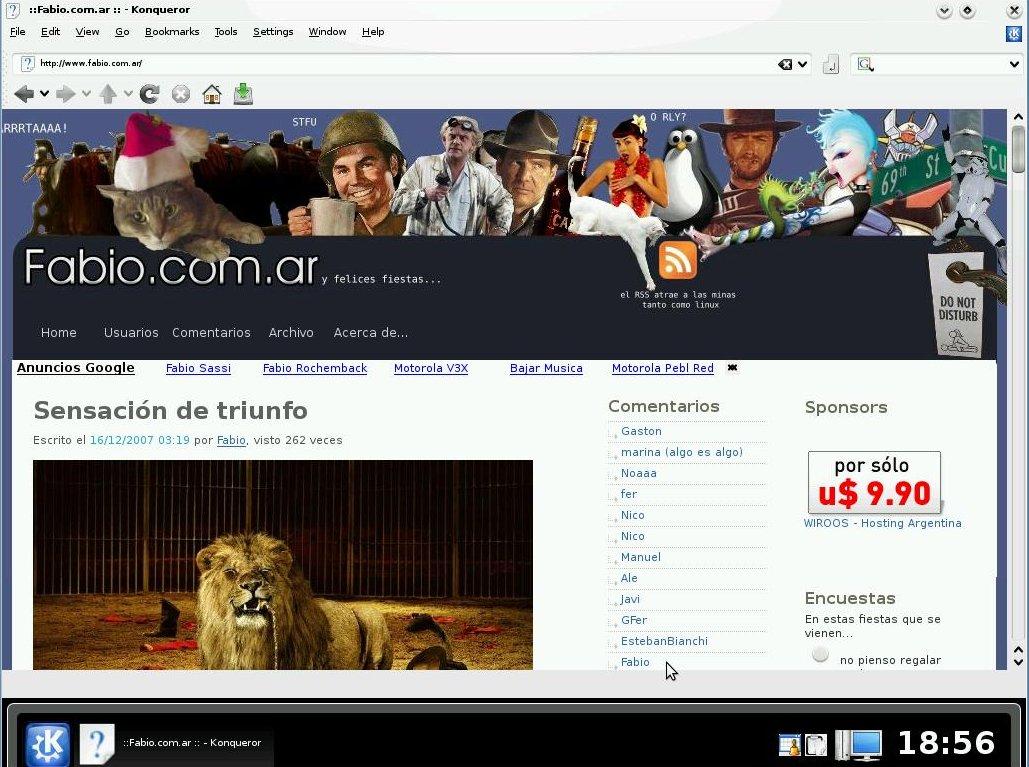Go to the Home page icon
The width and height of the screenshot is (1029, 767).
211,94
